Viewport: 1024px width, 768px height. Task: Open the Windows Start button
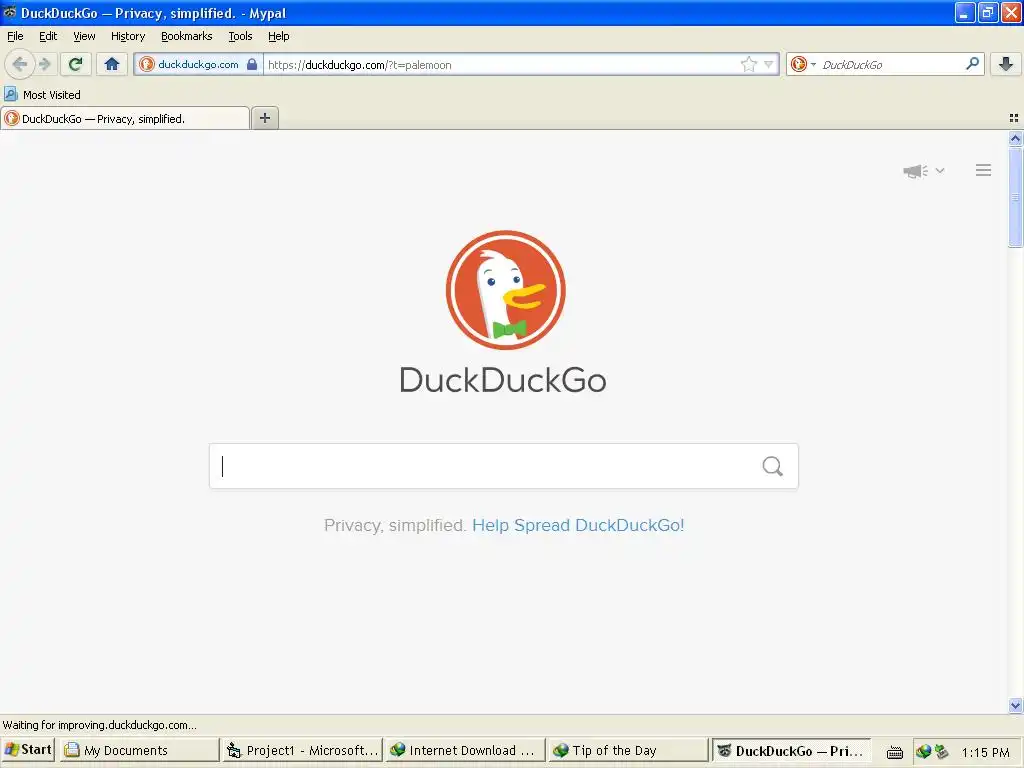coord(27,750)
